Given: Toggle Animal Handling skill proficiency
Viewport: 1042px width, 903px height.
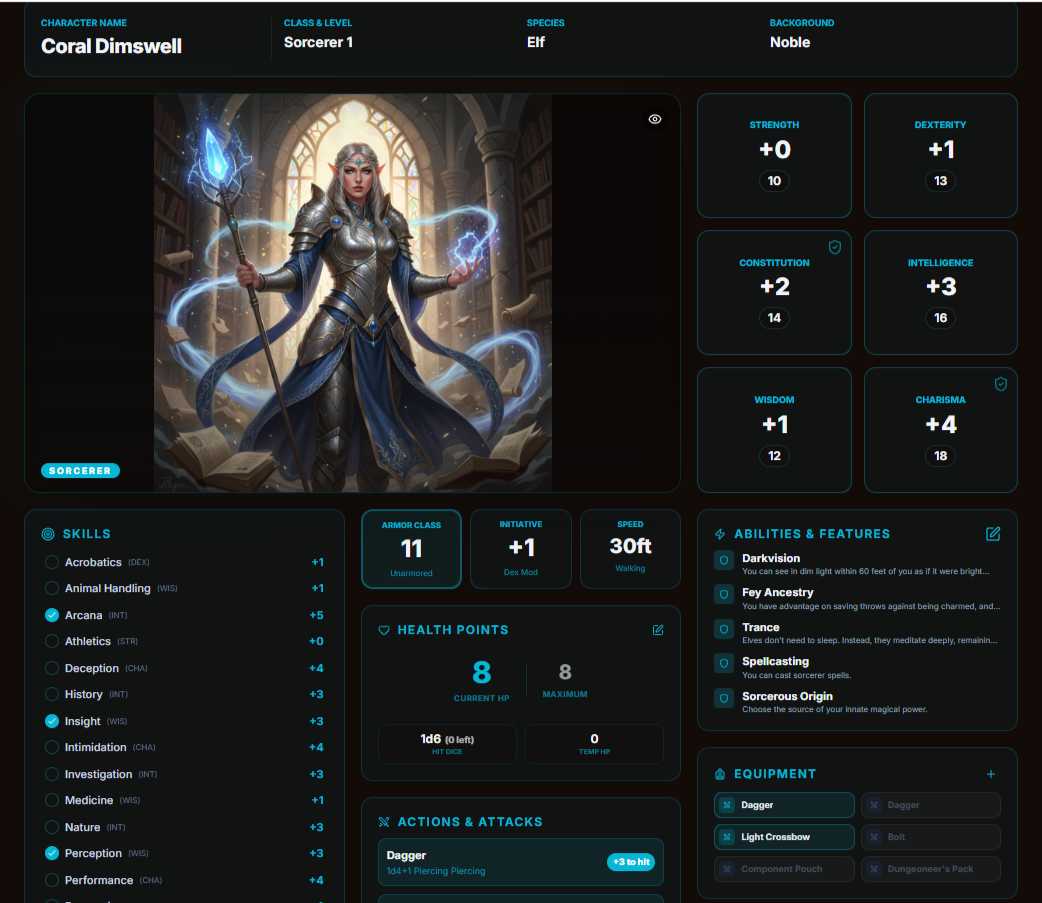Looking at the screenshot, I should (51, 588).
